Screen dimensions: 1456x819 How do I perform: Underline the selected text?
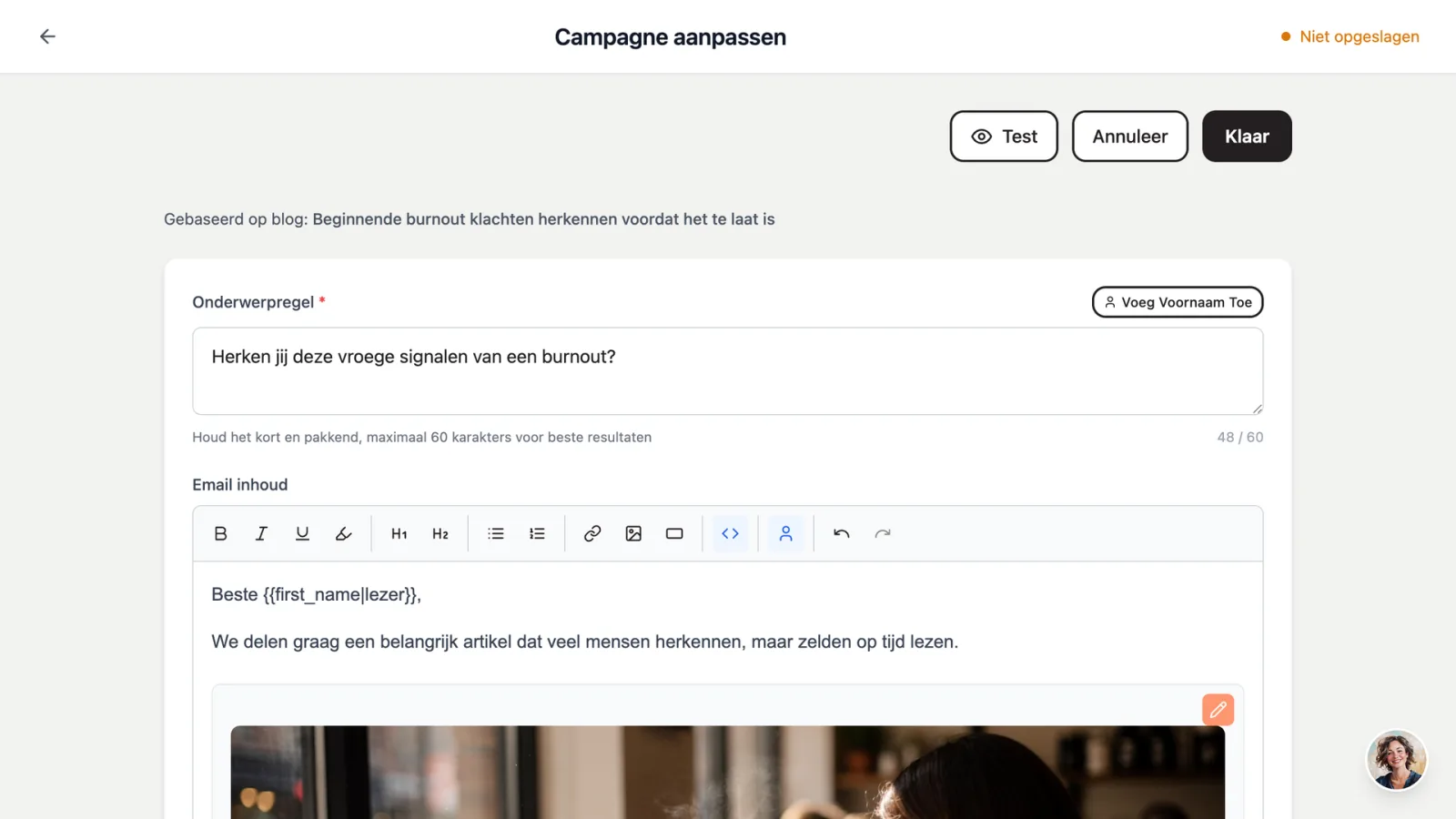(x=302, y=533)
